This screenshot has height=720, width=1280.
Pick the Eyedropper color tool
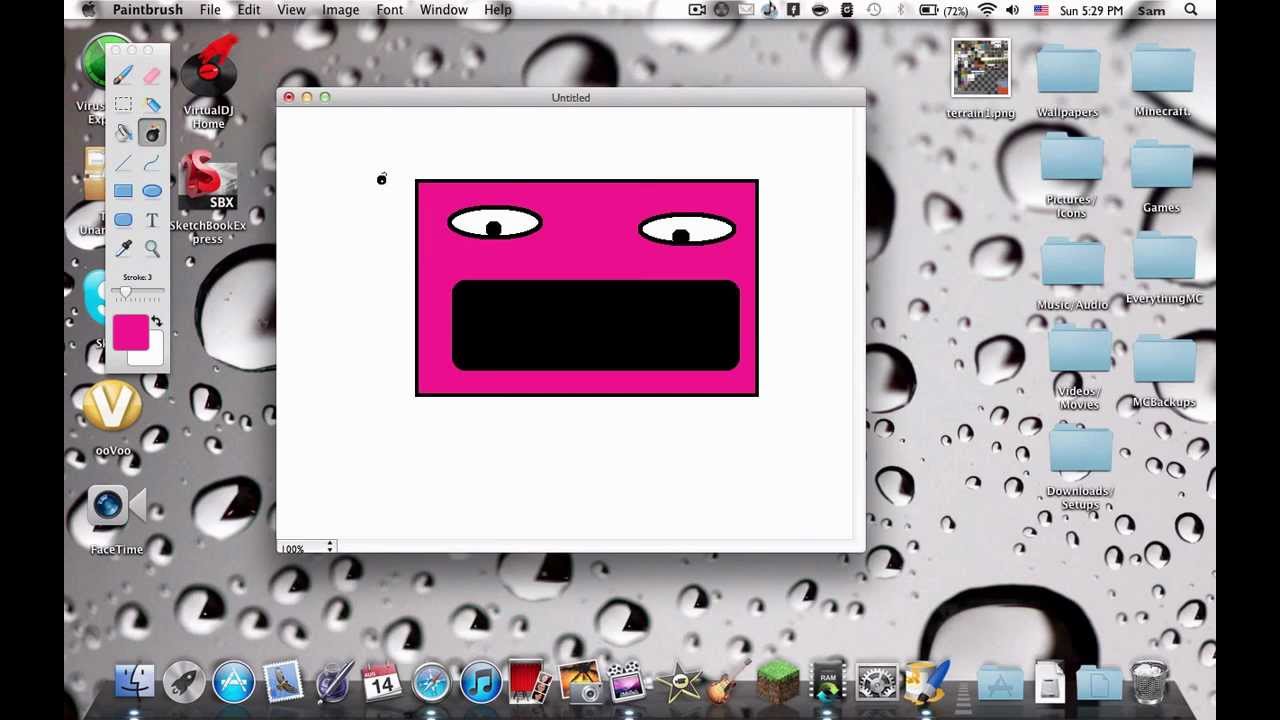point(123,248)
